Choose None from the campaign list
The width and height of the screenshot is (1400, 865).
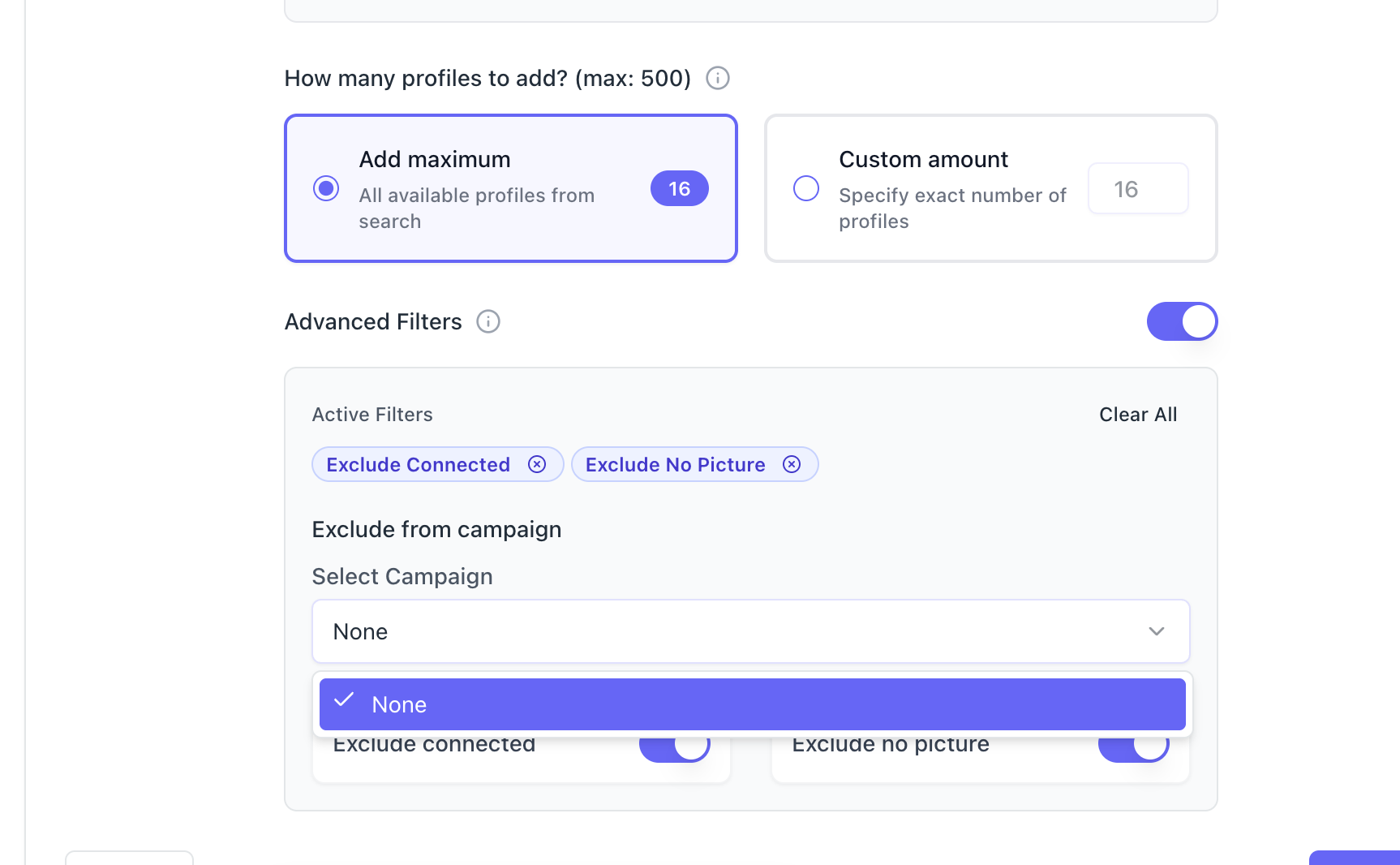752,704
